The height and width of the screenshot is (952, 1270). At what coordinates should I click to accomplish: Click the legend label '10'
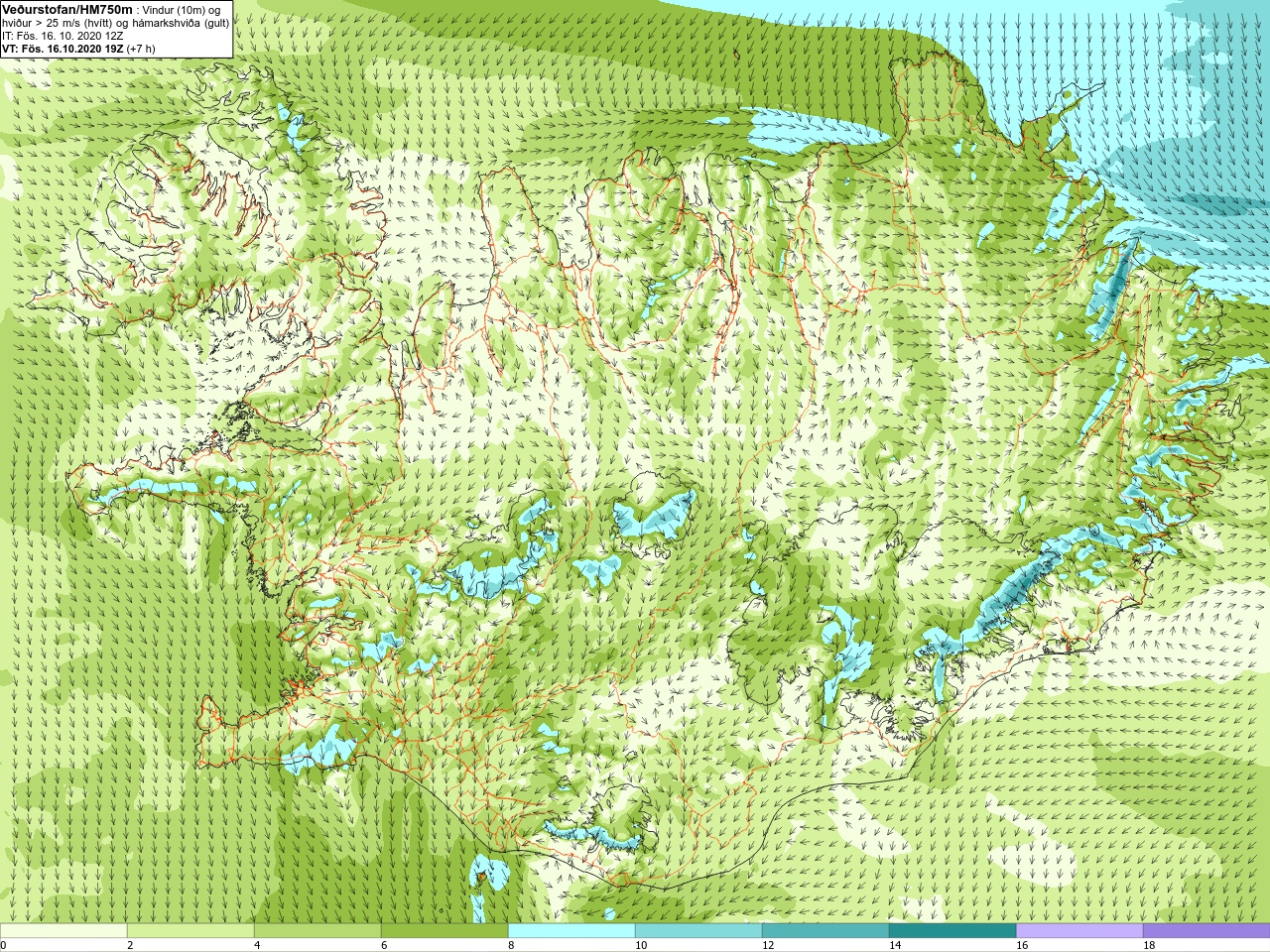pyautogui.click(x=640, y=946)
